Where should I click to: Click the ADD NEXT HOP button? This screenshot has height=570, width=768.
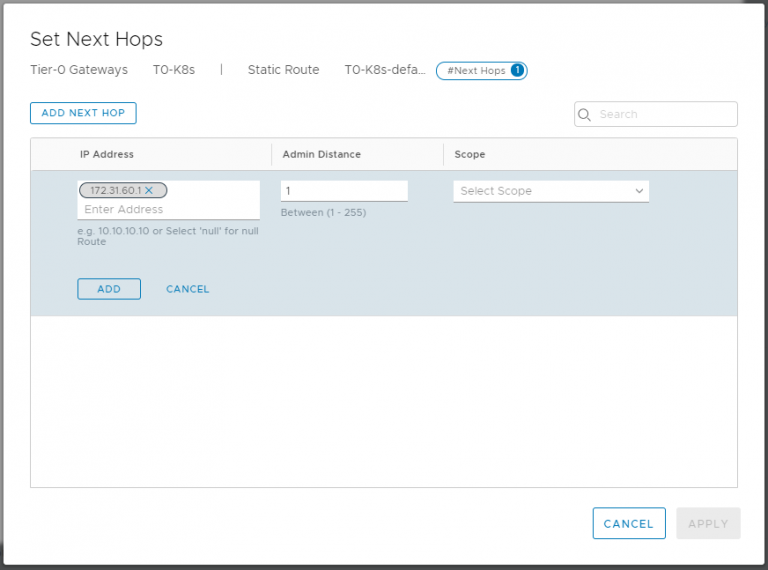[x=83, y=113]
